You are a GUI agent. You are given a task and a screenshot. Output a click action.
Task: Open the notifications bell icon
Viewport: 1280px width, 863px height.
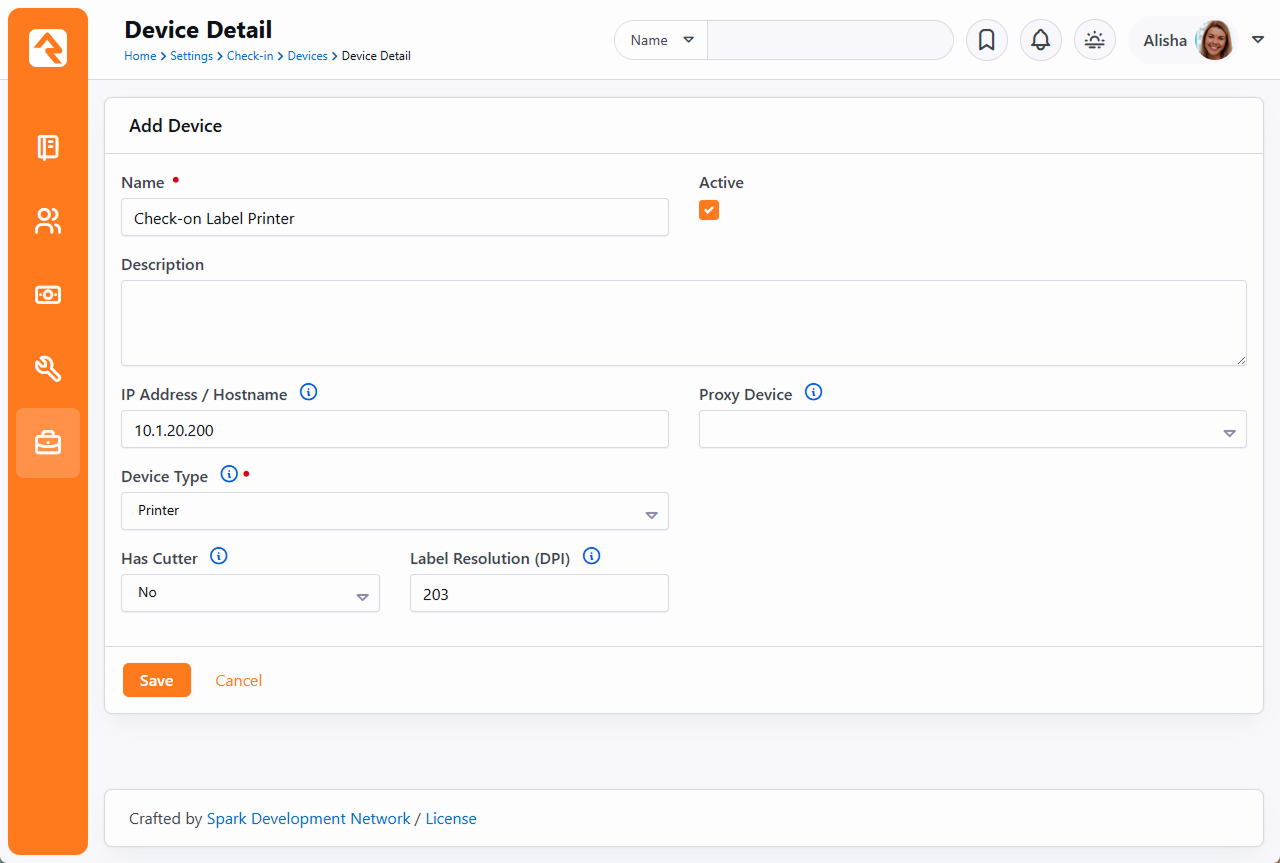(x=1040, y=40)
